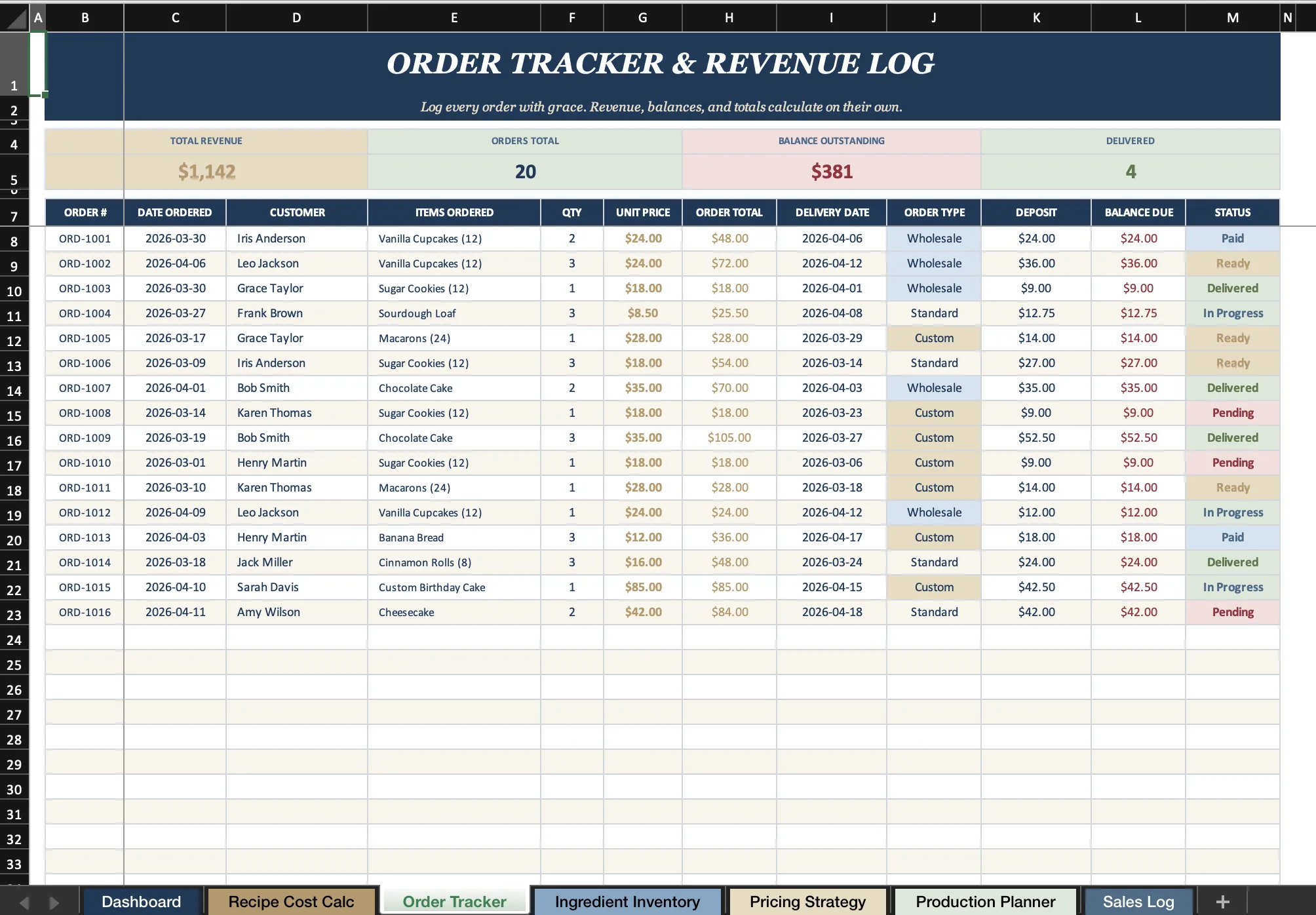Open the Production Planner tab
The width and height of the screenshot is (1316, 915).
click(985, 902)
